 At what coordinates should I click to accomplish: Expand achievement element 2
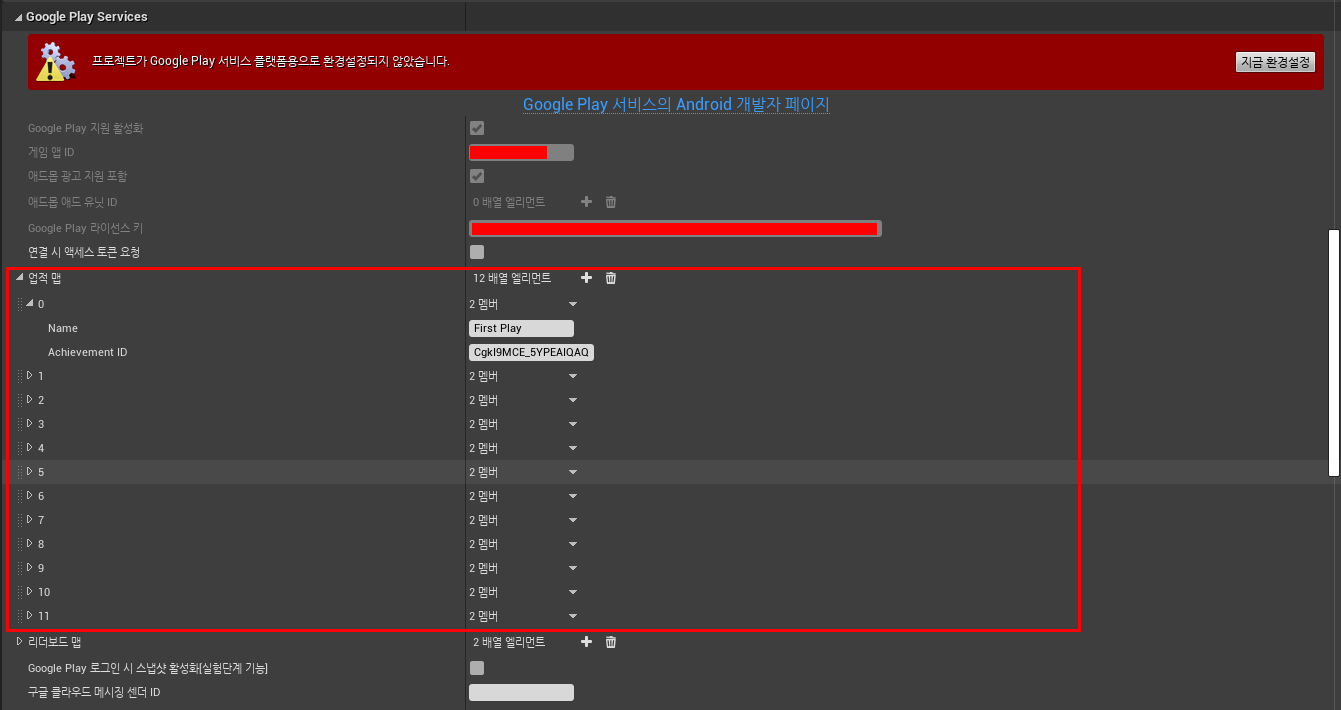[29, 400]
